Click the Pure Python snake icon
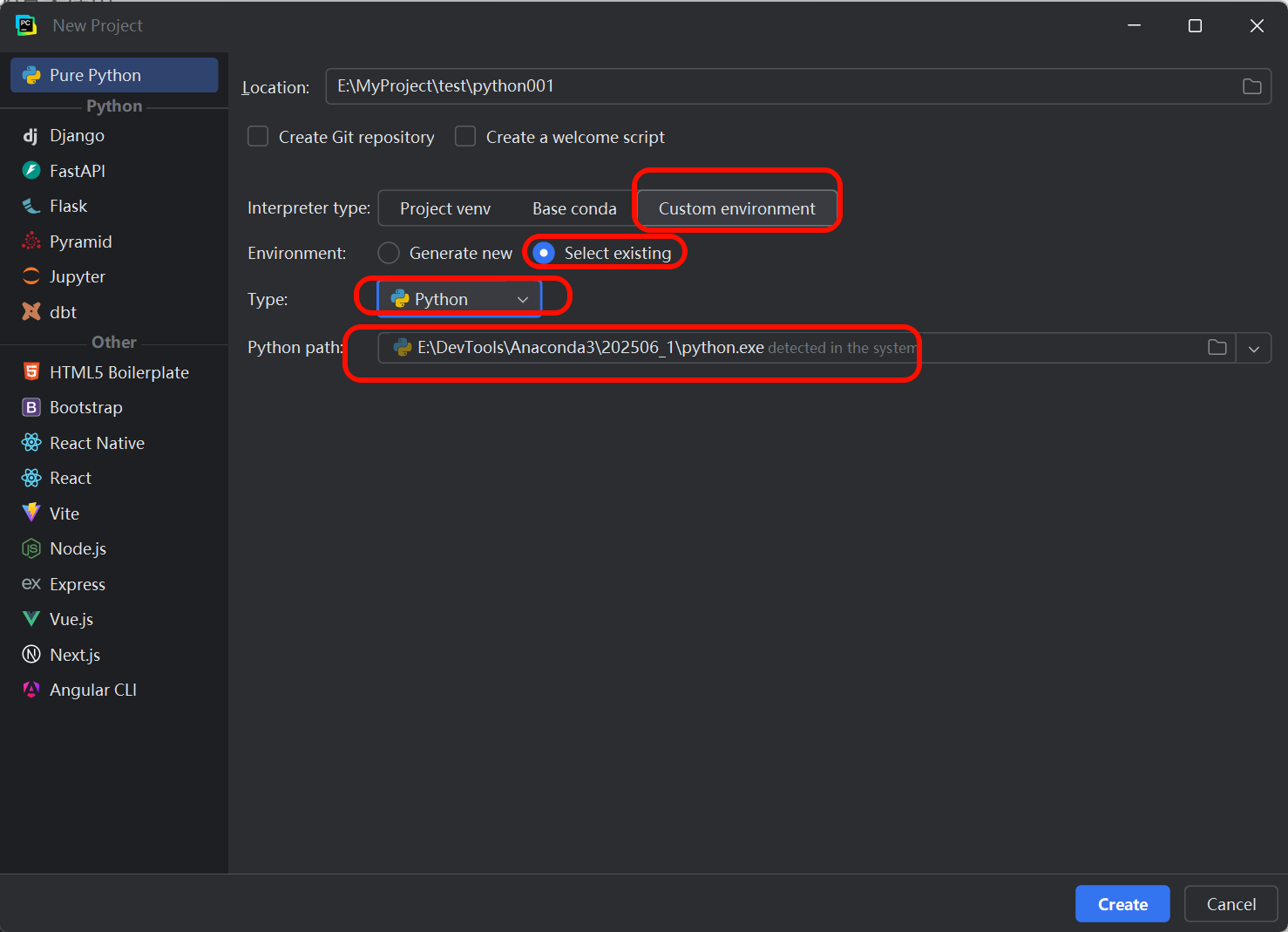This screenshot has height=932, width=1288. pyautogui.click(x=31, y=75)
